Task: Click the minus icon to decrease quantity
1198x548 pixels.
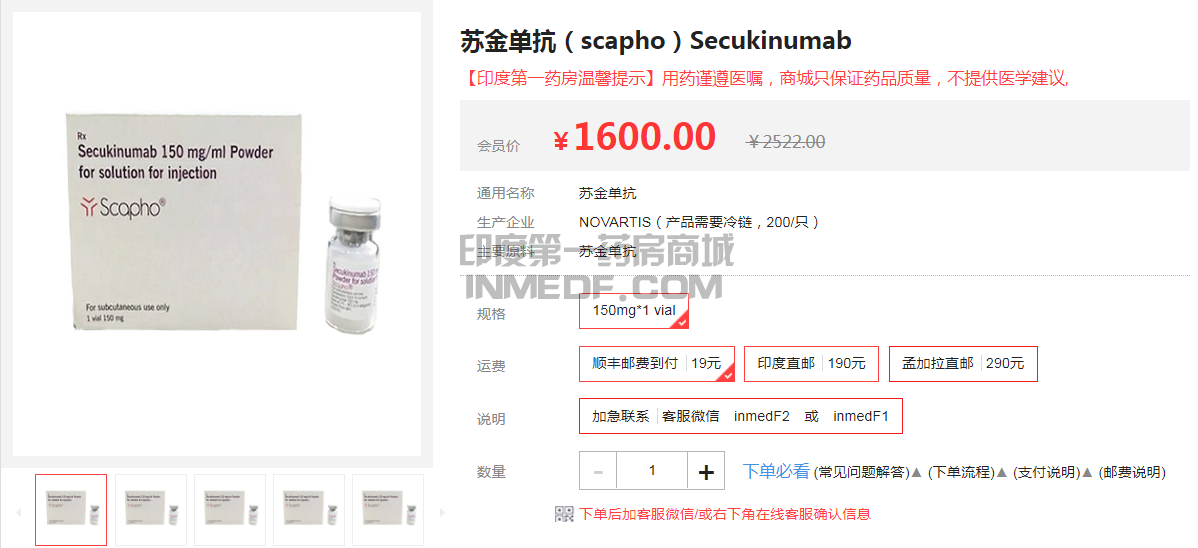Action: (x=598, y=471)
